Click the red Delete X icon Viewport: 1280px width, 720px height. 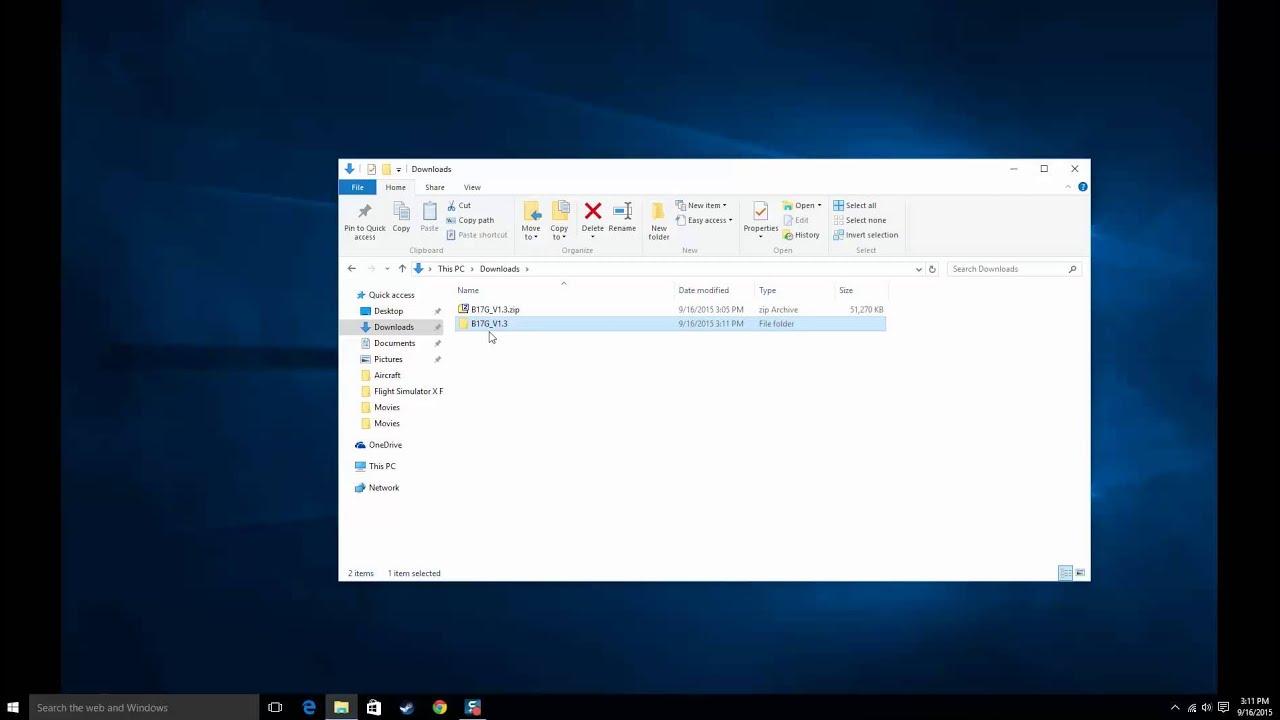593,211
